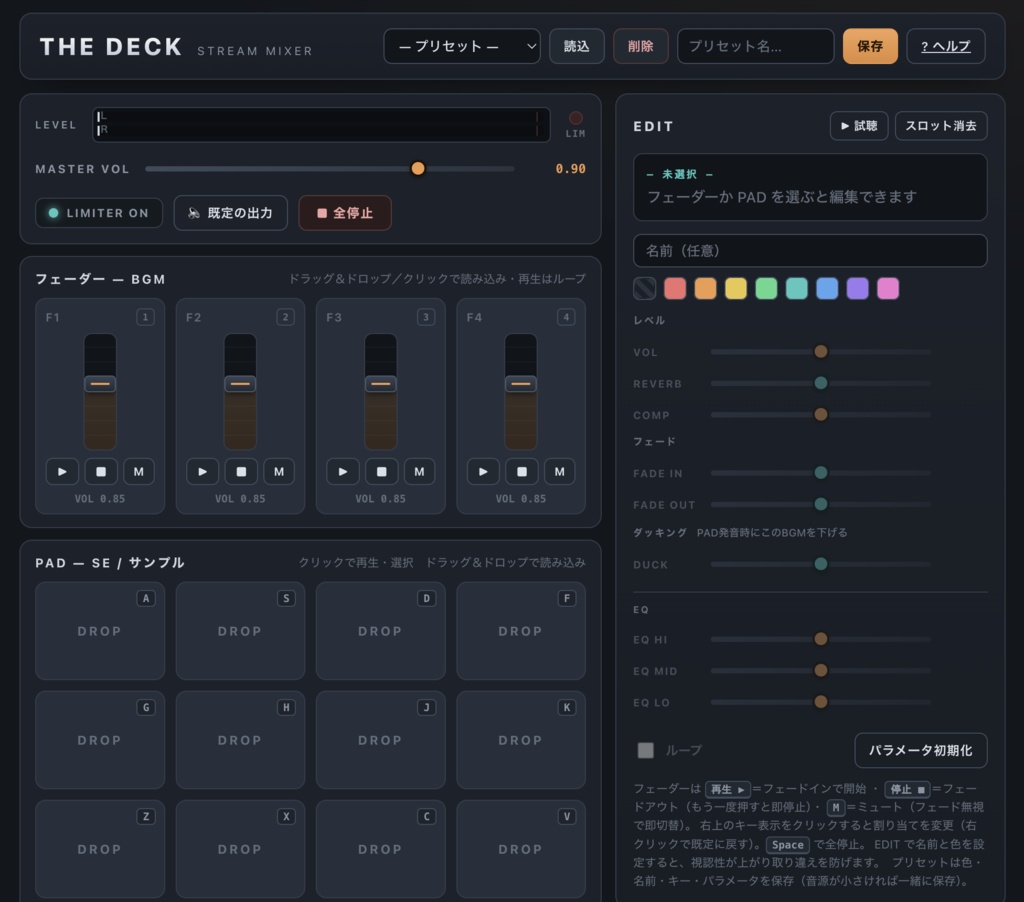Click the 全停止 stop-all button
The height and width of the screenshot is (902, 1024).
click(345, 213)
